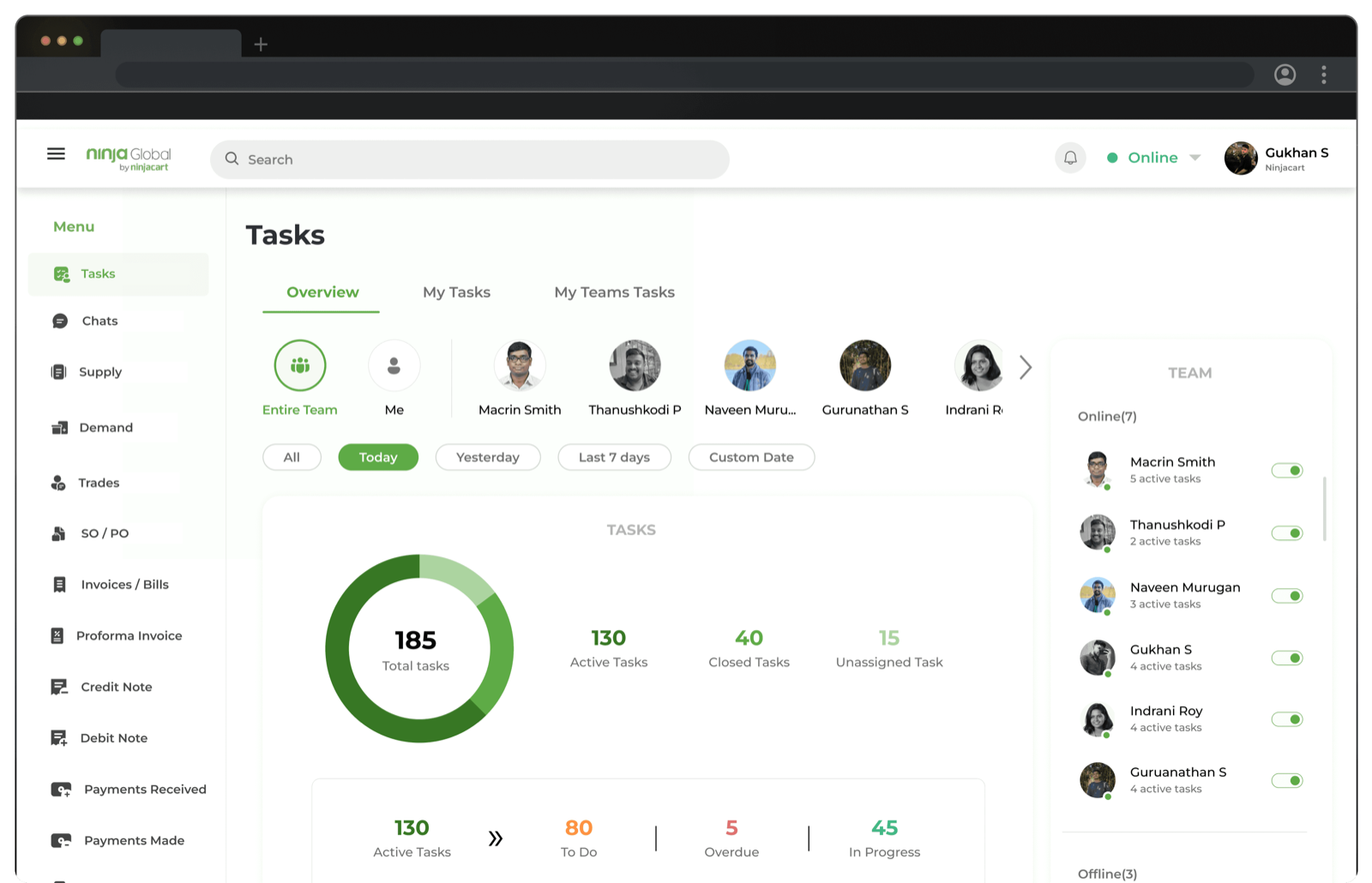The image size is (1372, 883).
Task: Open the Custom Date filter
Action: 751,458
